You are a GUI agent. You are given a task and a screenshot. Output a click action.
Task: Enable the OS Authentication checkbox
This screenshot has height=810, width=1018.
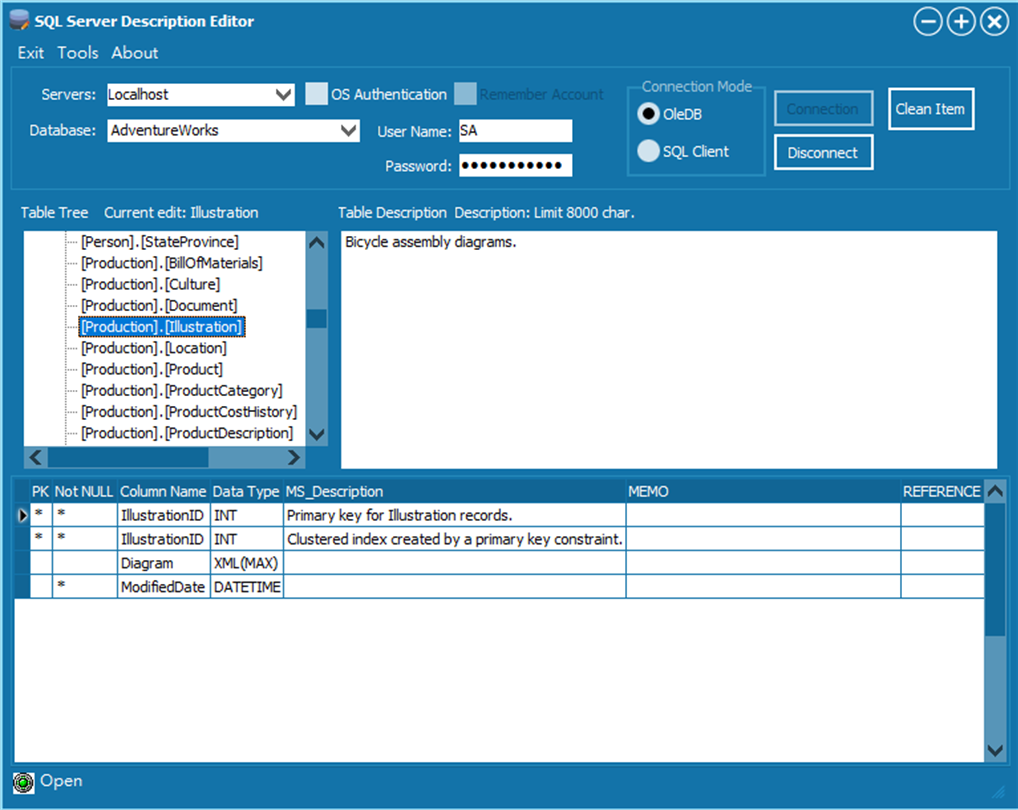click(316, 93)
